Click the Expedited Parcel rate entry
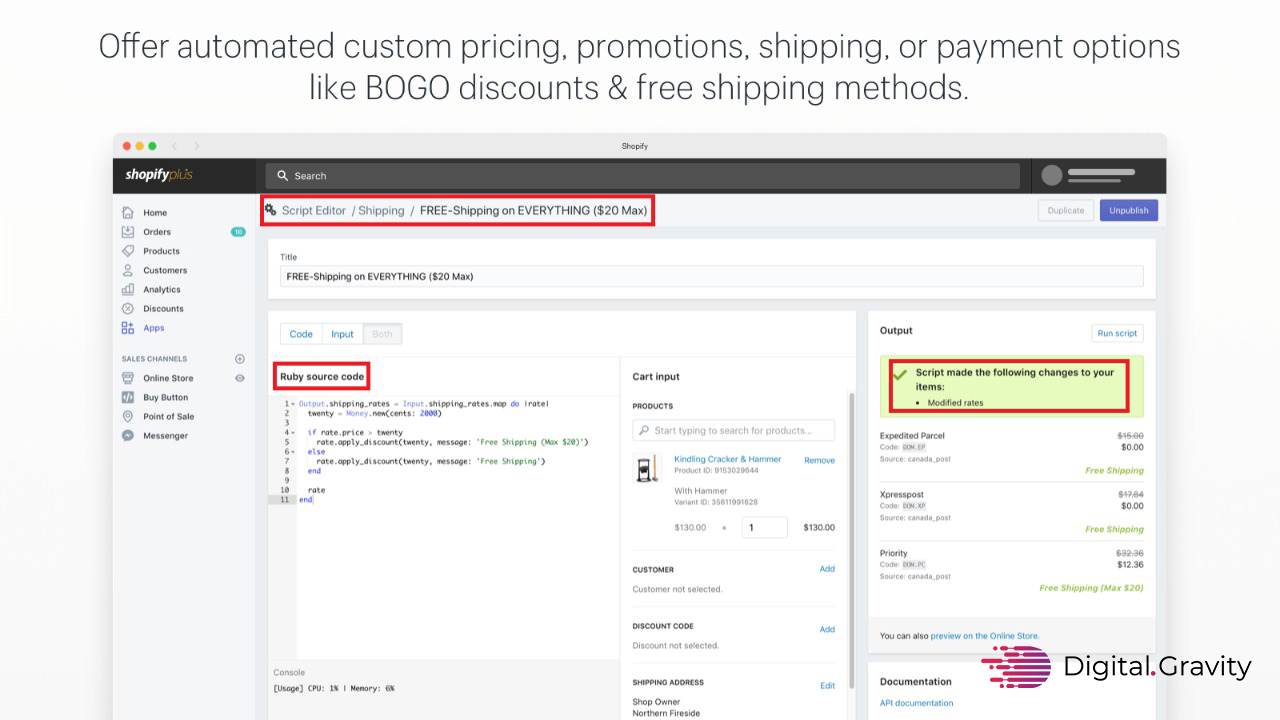Image resolution: width=1280 pixels, height=720 pixels. click(1011, 453)
